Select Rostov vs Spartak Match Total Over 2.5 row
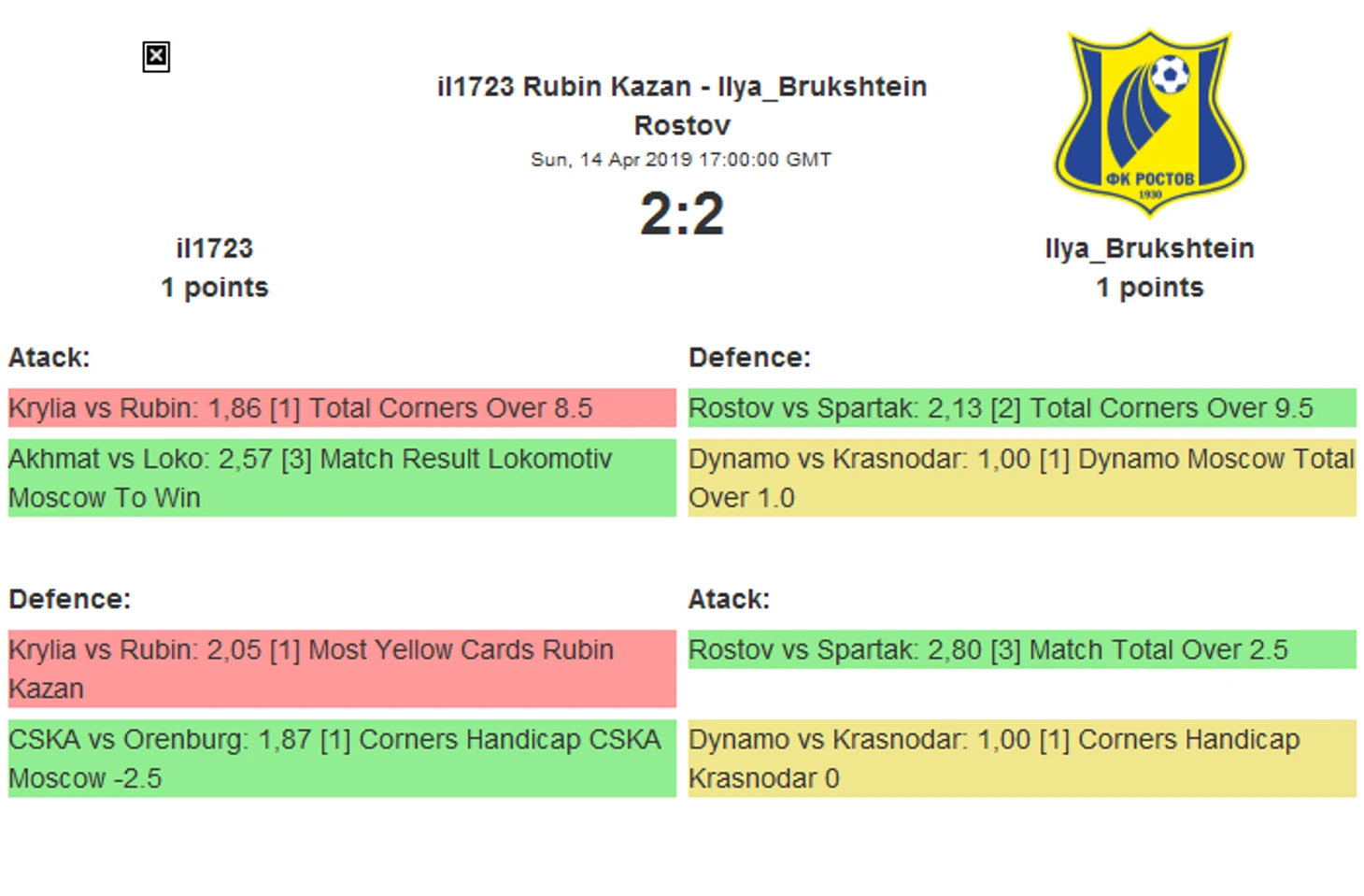Viewport: 1364px width, 896px height. tap(1022, 649)
